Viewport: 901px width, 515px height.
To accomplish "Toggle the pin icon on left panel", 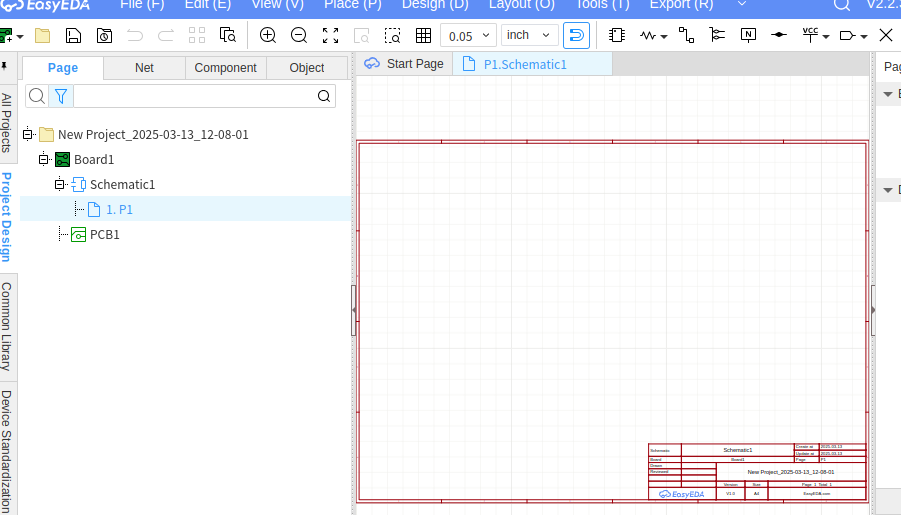I will (5, 67).
